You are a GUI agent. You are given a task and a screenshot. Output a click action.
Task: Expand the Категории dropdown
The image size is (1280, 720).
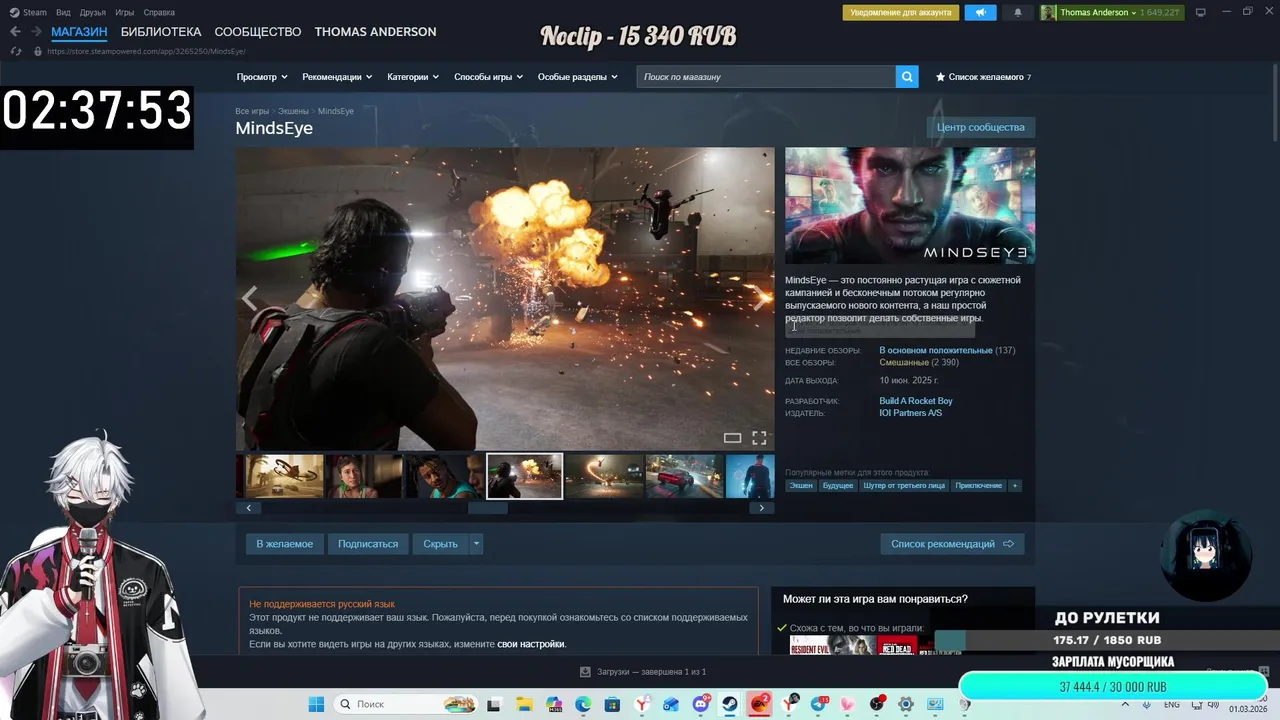tap(413, 77)
